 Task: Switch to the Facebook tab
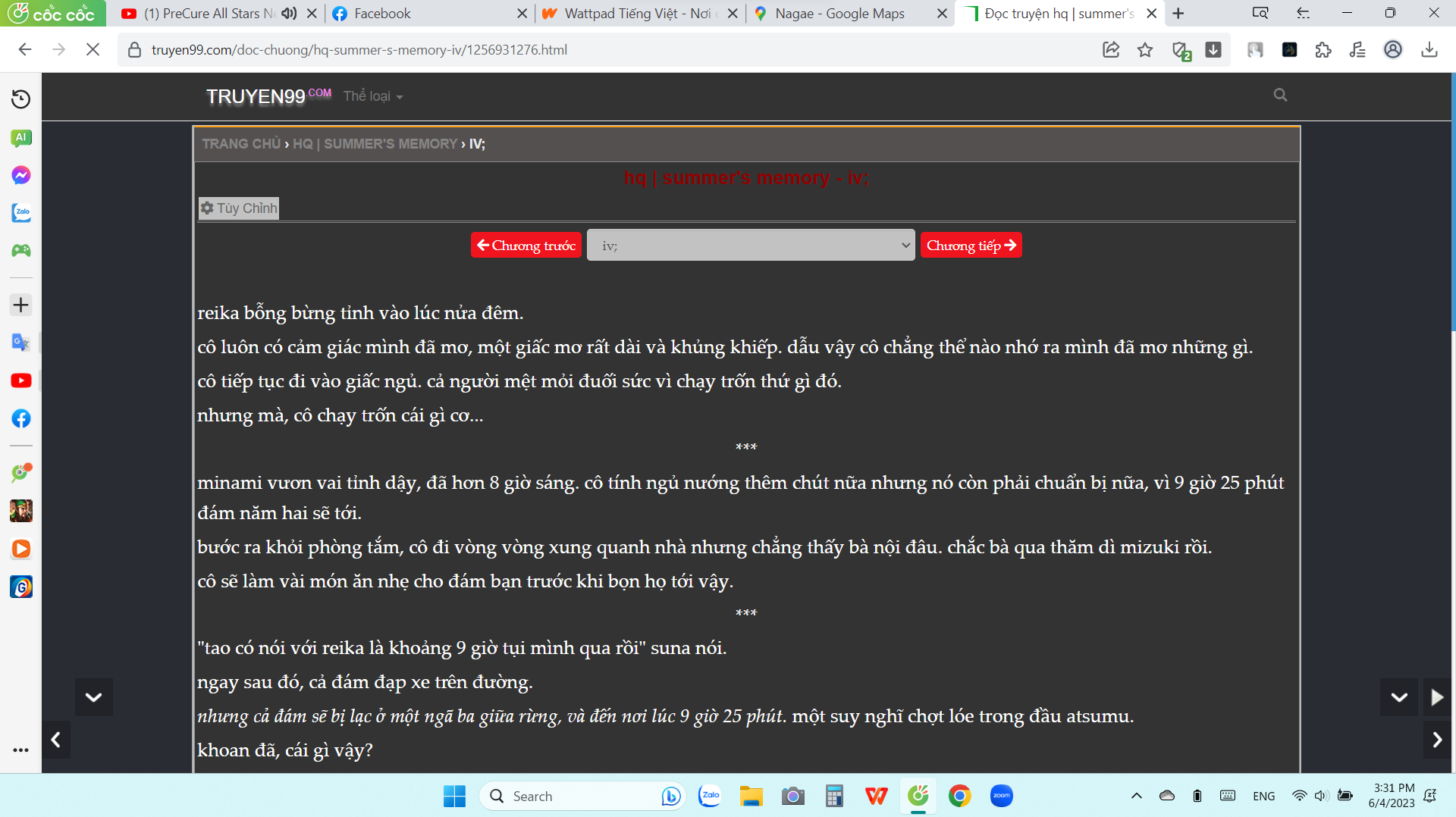429,14
